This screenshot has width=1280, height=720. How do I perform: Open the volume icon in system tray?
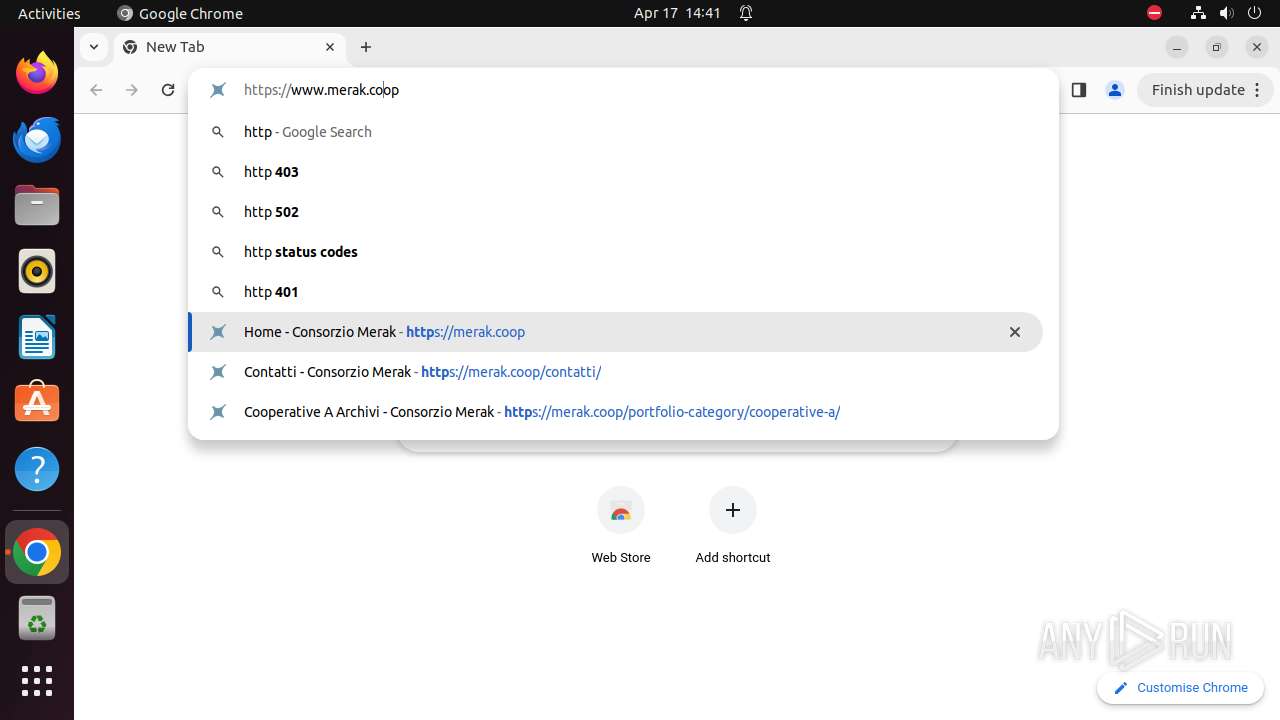(1226, 13)
